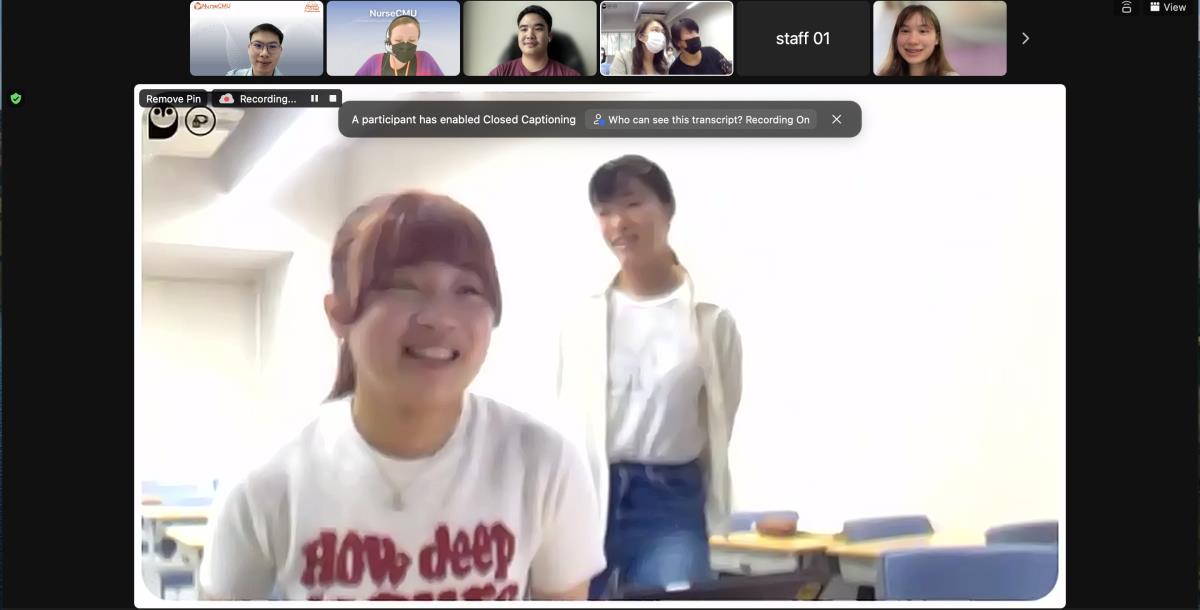This screenshot has width=1200, height=610.
Task: Click the cloud recording indicator icon
Action: click(227, 99)
